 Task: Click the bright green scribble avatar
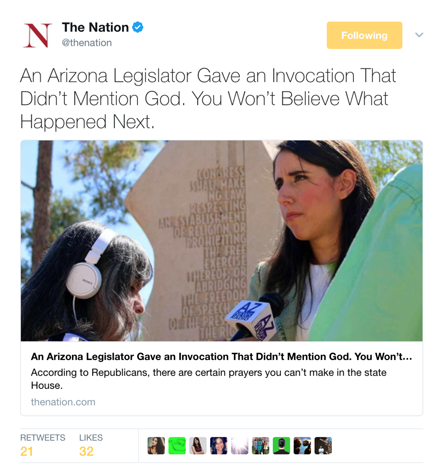click(x=177, y=446)
